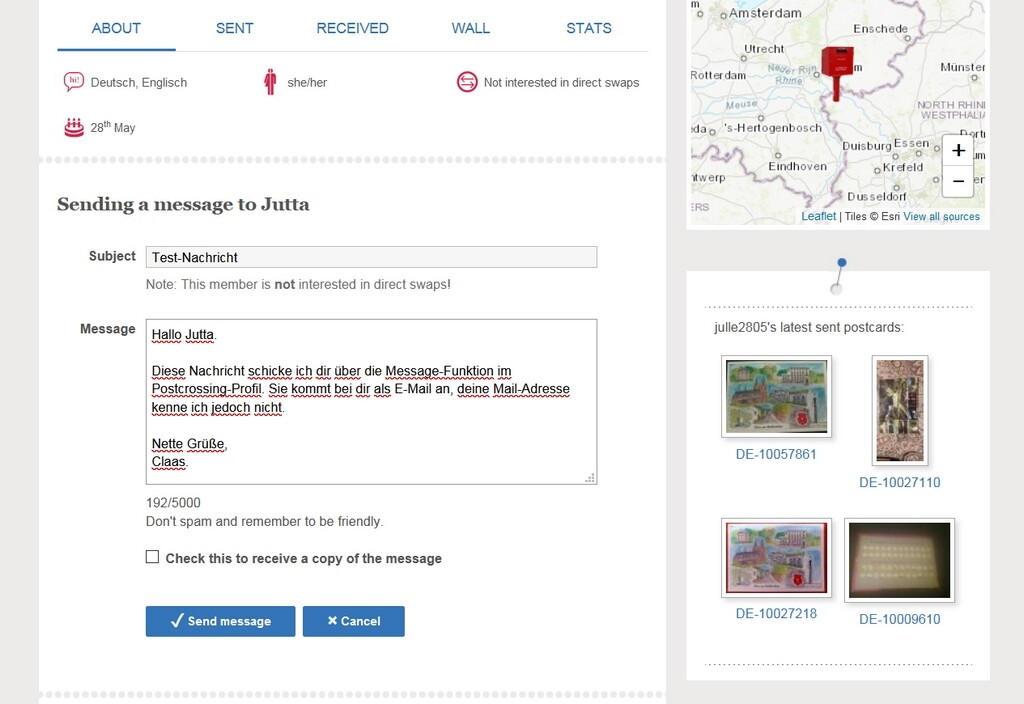Click the blue pushpin icon

(x=840, y=264)
